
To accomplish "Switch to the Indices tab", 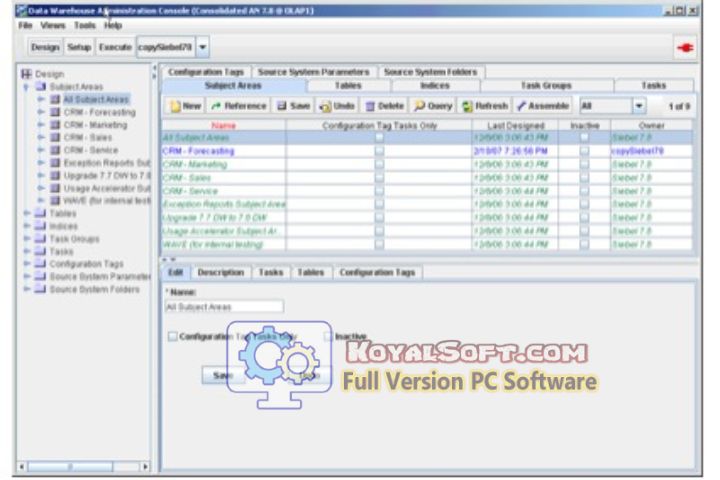I will [x=434, y=85].
